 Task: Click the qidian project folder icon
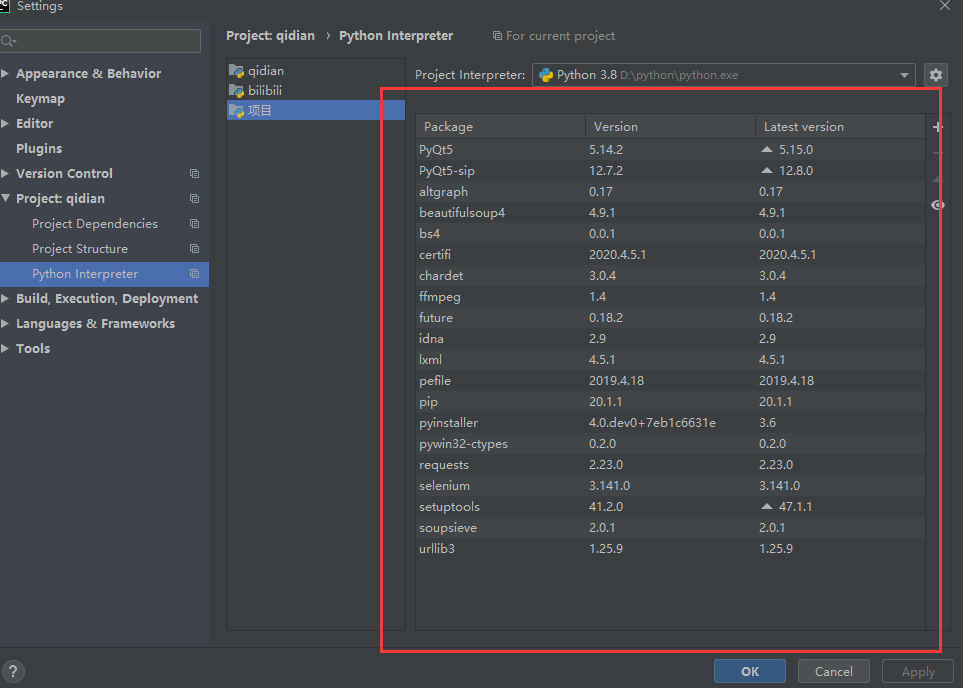[x=236, y=71]
